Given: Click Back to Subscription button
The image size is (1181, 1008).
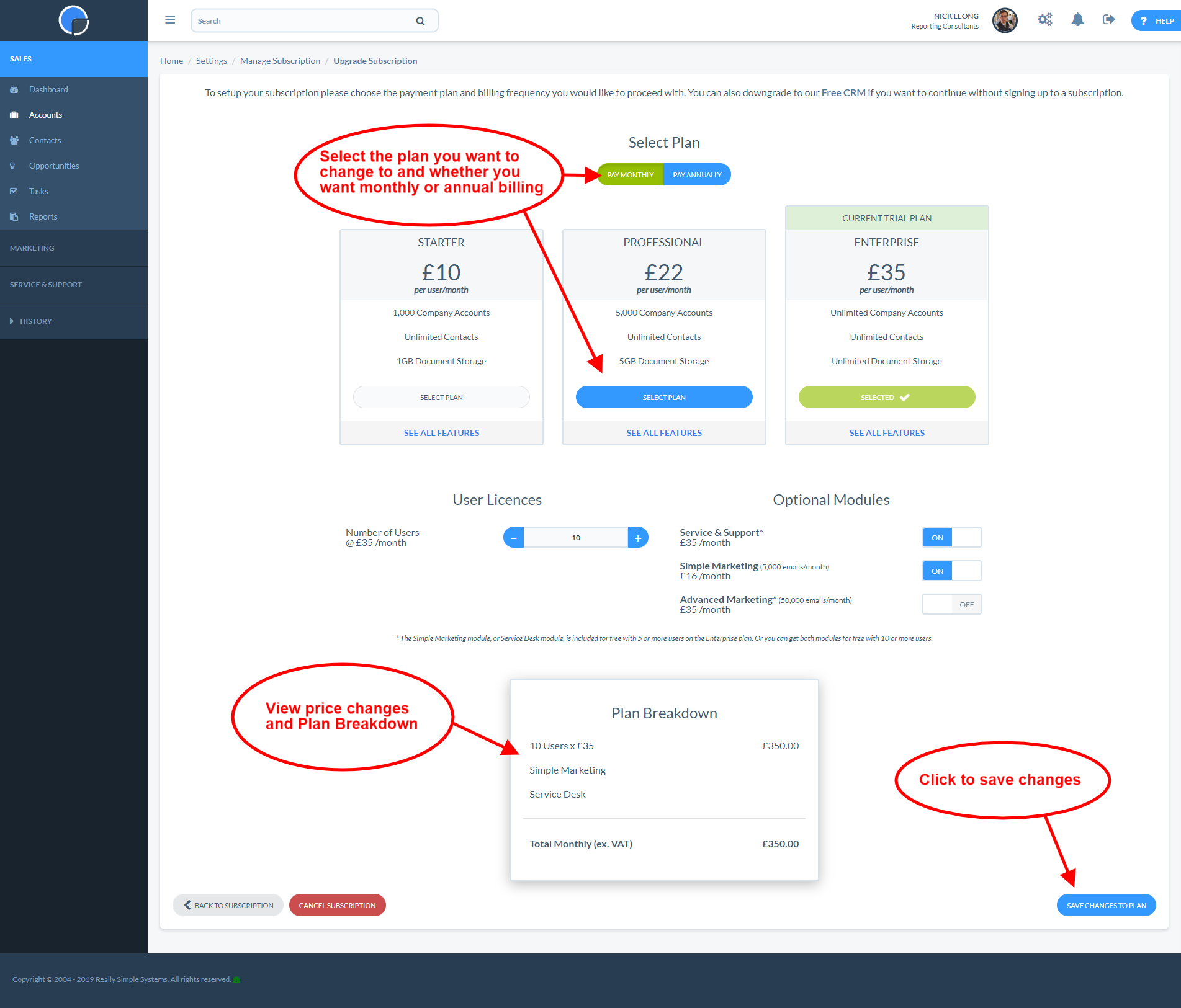Looking at the screenshot, I should click(x=228, y=906).
